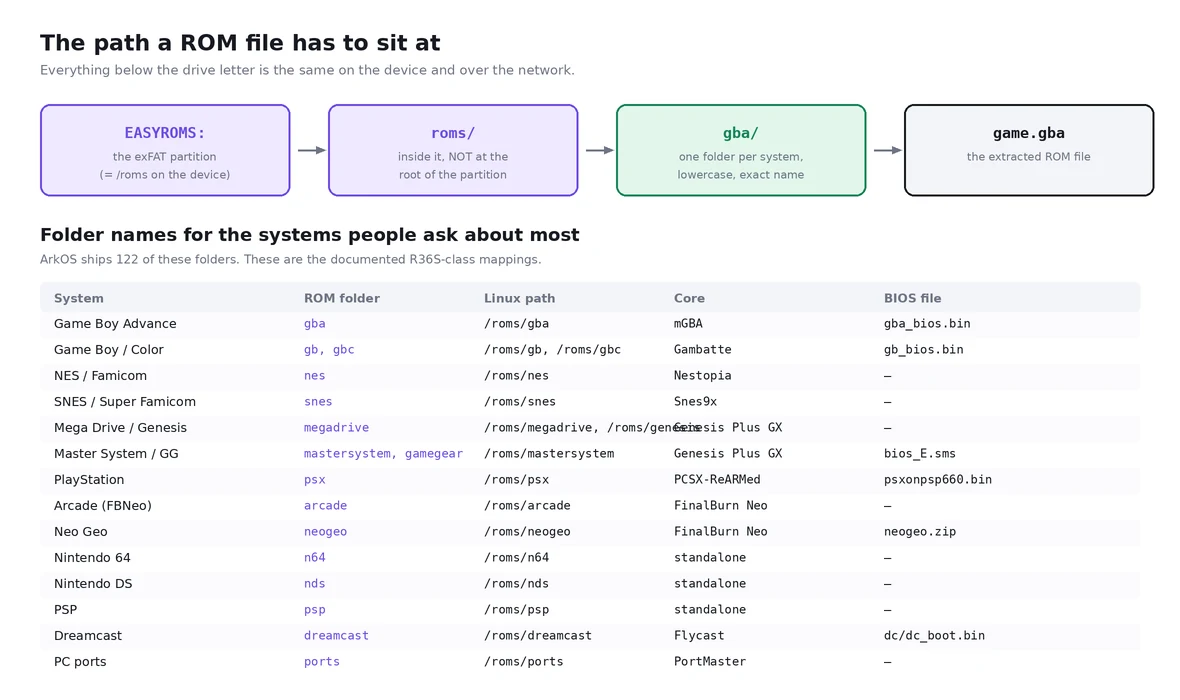Screen dimensions: 1180x700
Task: Click the "Flycast" core cell
Action: pos(698,636)
